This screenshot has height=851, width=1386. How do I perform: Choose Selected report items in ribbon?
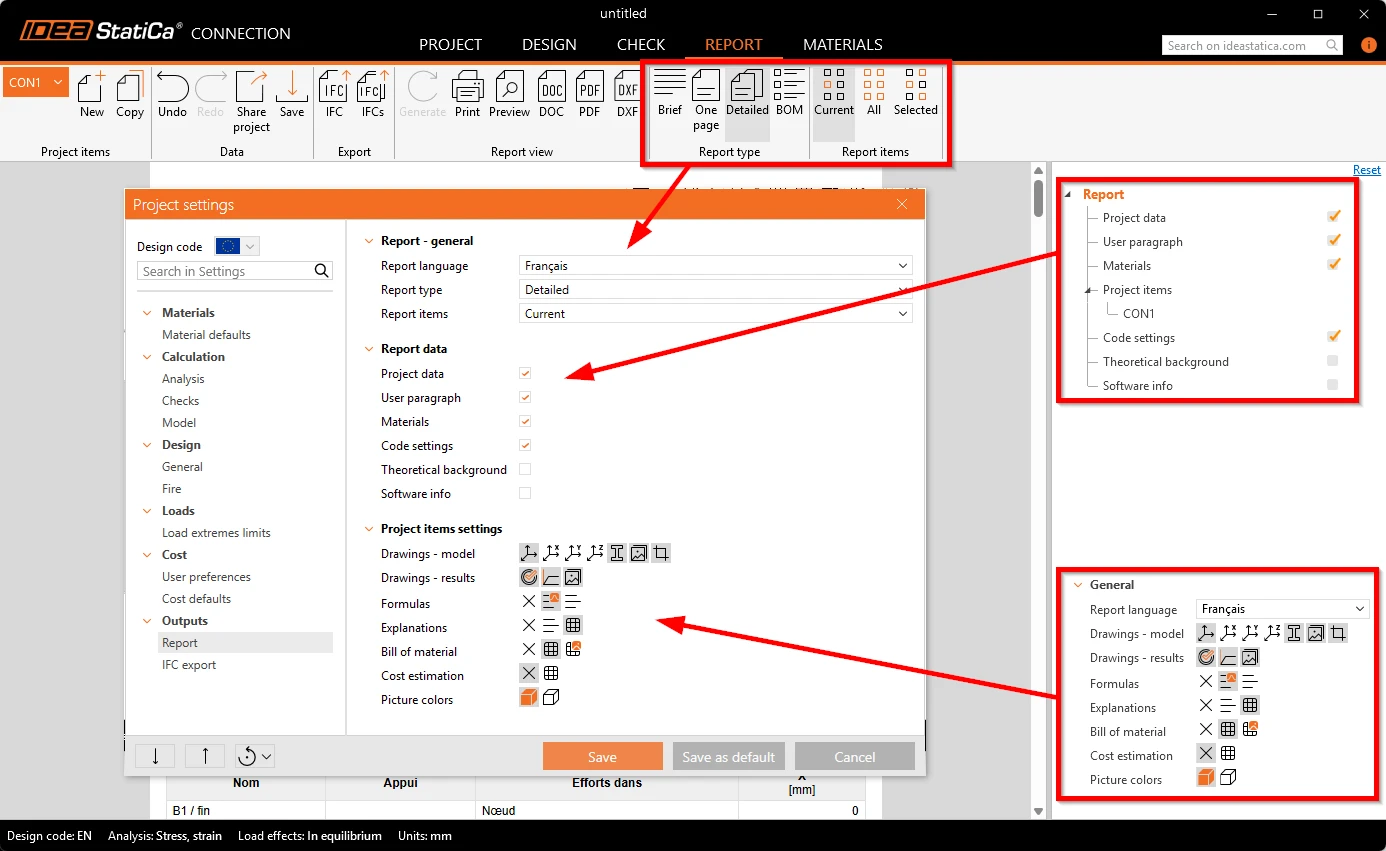(916, 94)
